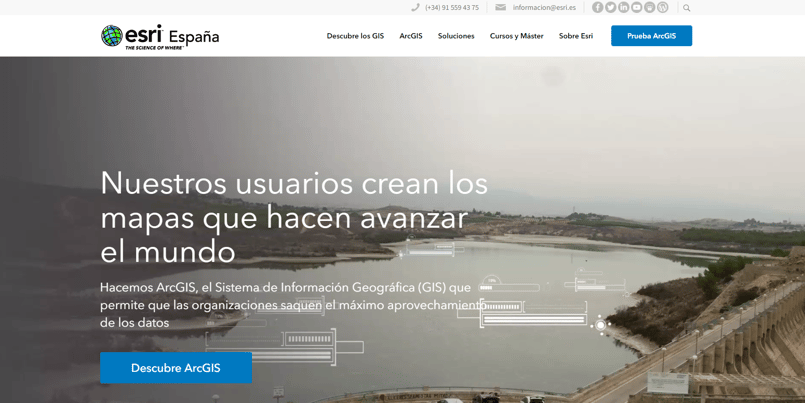
Task: Open the WordPress blog icon
Action: (663, 7)
